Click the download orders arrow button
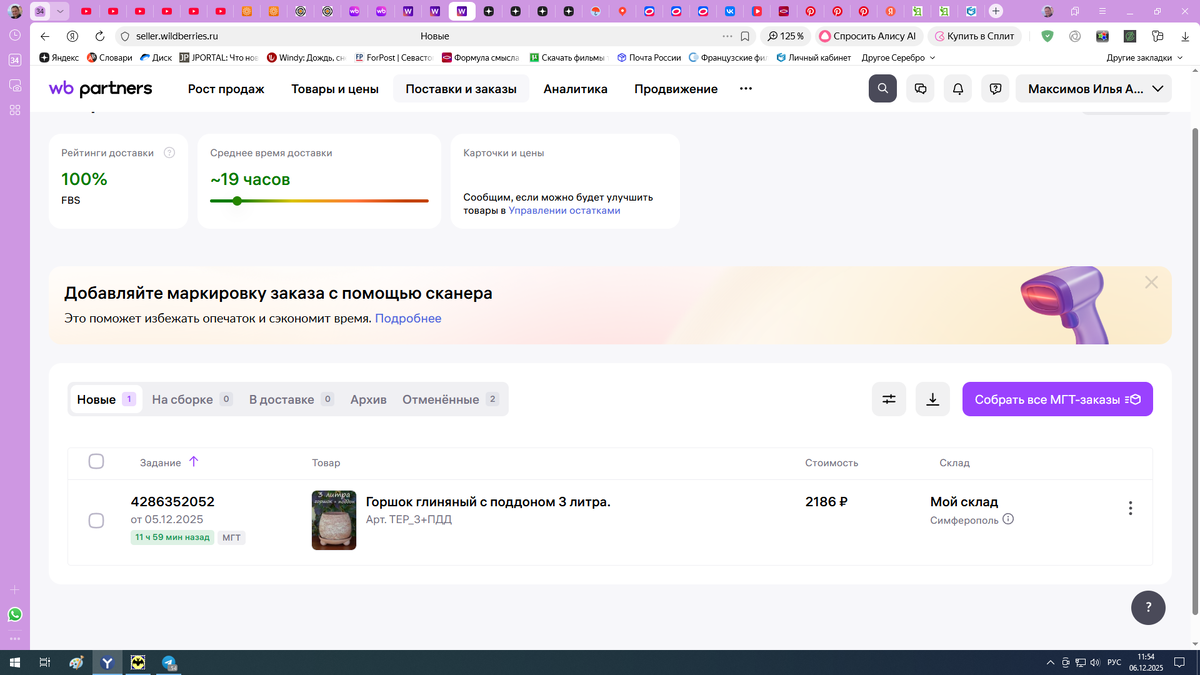The image size is (1200, 675). tap(932, 399)
